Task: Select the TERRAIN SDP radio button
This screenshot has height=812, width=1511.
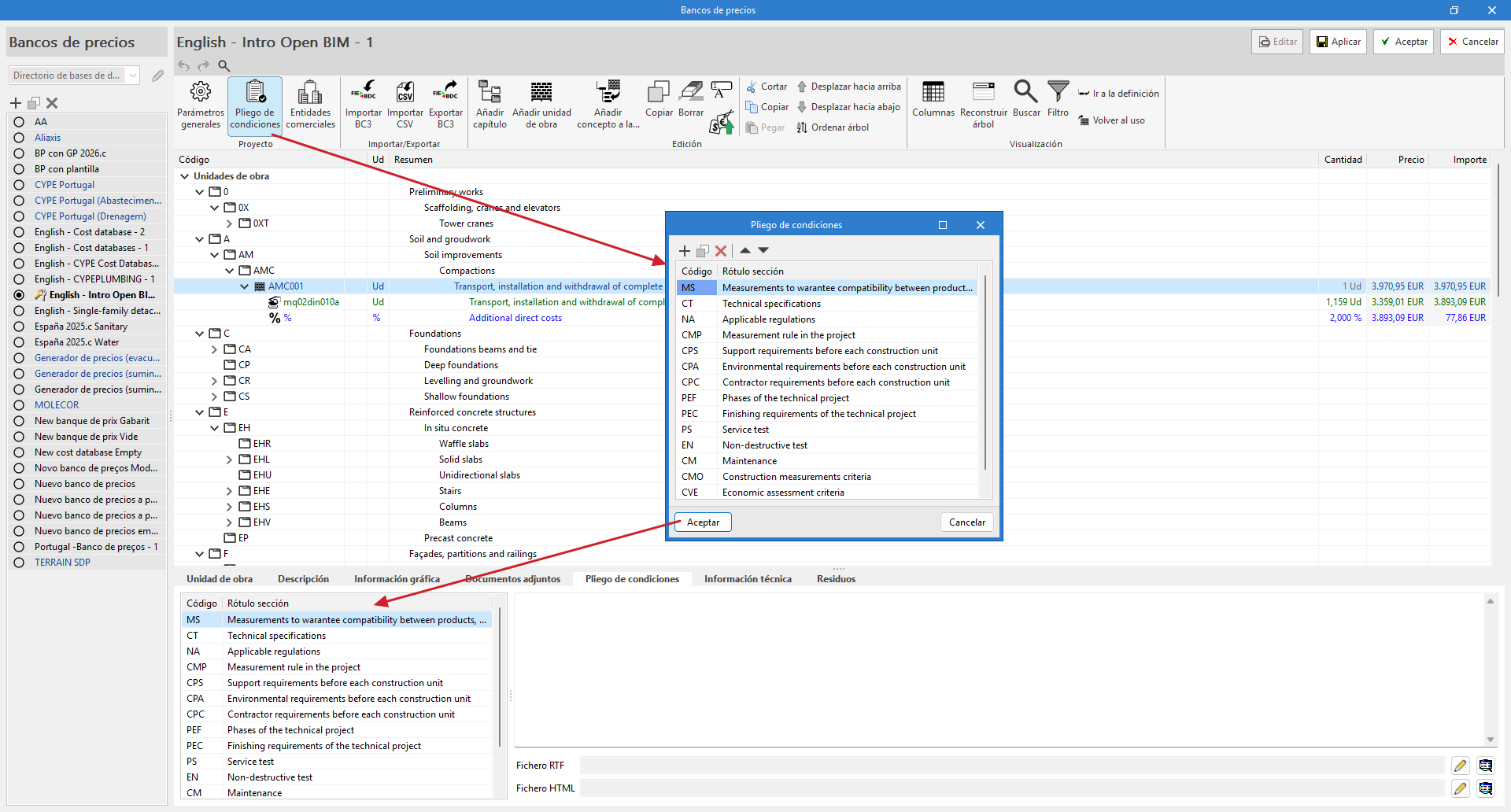Action: point(19,563)
